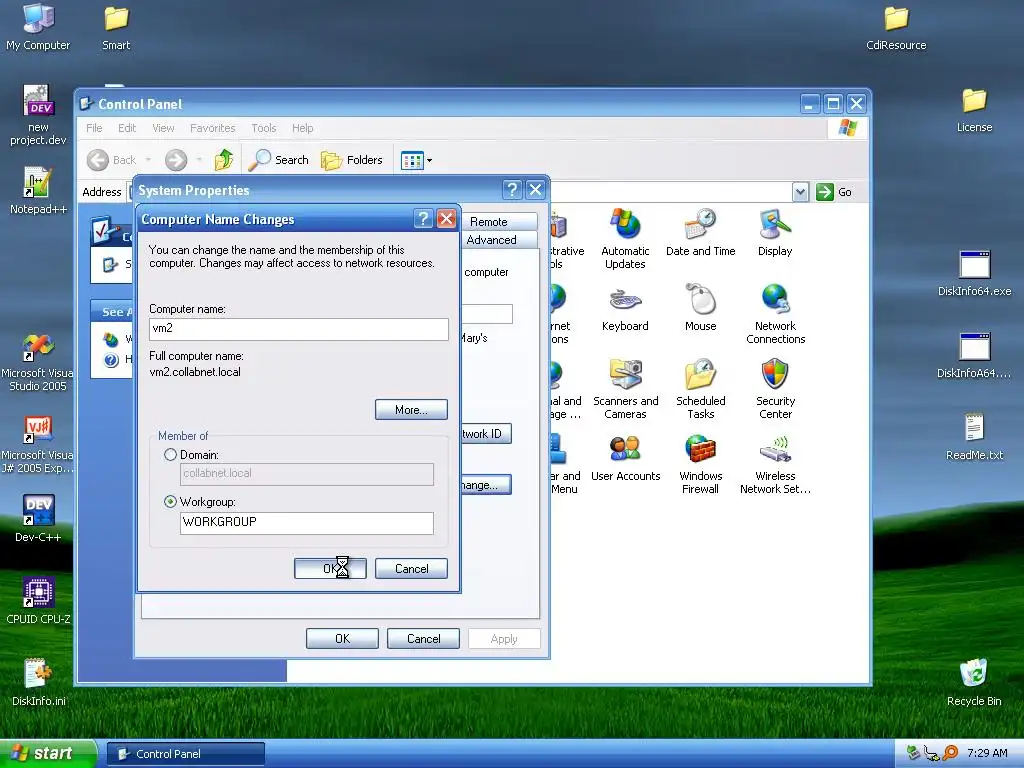The image size is (1024, 768).
Task: Click Cancel in System Properties
Action: coord(423,639)
